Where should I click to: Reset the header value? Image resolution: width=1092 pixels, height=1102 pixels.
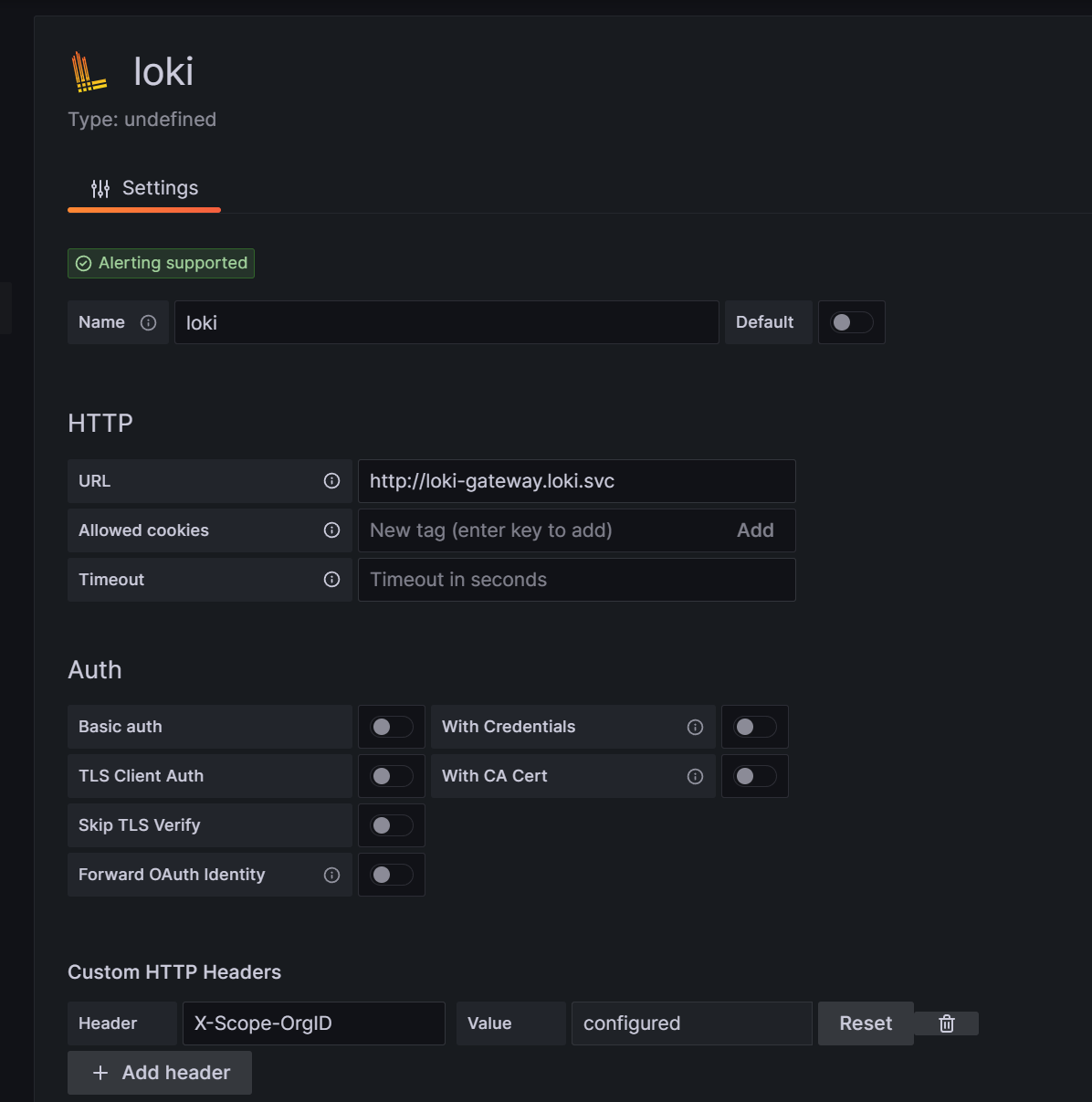click(866, 1023)
